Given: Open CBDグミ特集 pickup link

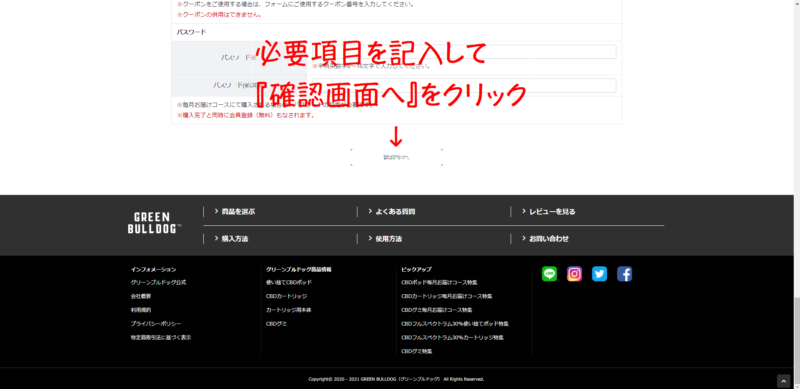Looking at the screenshot, I should click(x=417, y=351).
